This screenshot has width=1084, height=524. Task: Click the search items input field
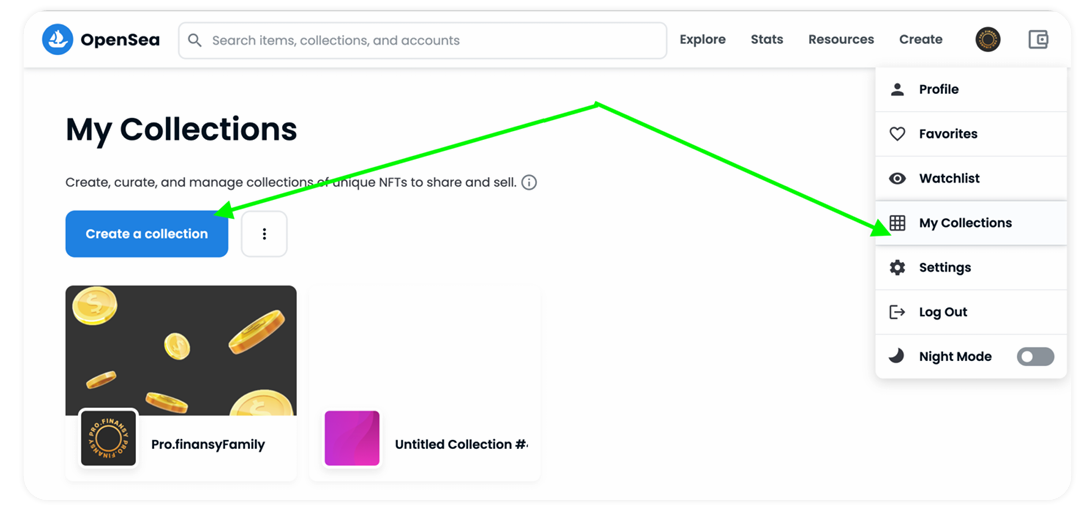pyautogui.click(x=430, y=41)
